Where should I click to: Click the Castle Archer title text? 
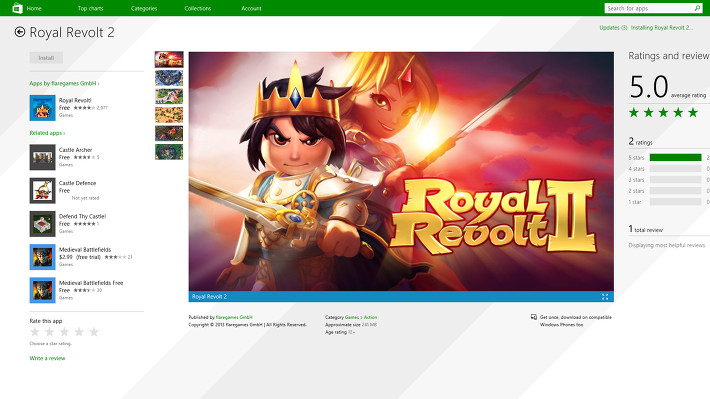coord(75,149)
